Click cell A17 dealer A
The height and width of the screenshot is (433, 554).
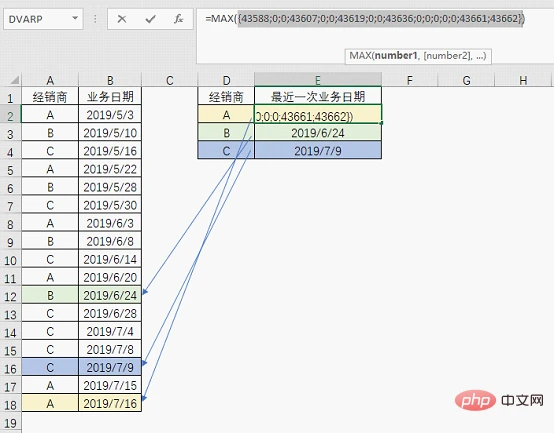pyautogui.click(x=50, y=385)
